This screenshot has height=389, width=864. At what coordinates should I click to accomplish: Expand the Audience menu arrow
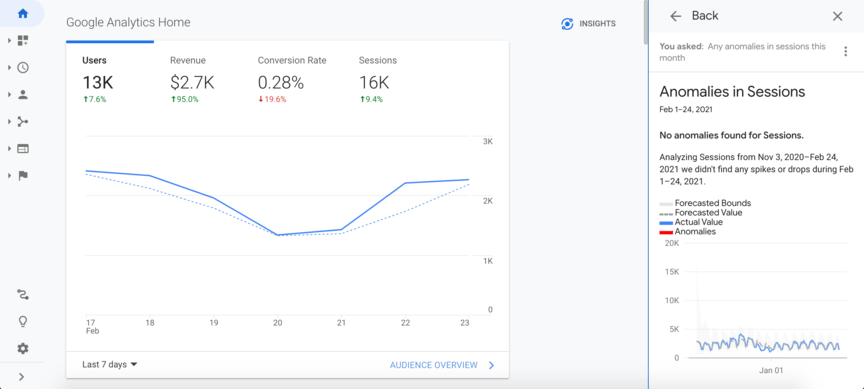(x=9, y=94)
